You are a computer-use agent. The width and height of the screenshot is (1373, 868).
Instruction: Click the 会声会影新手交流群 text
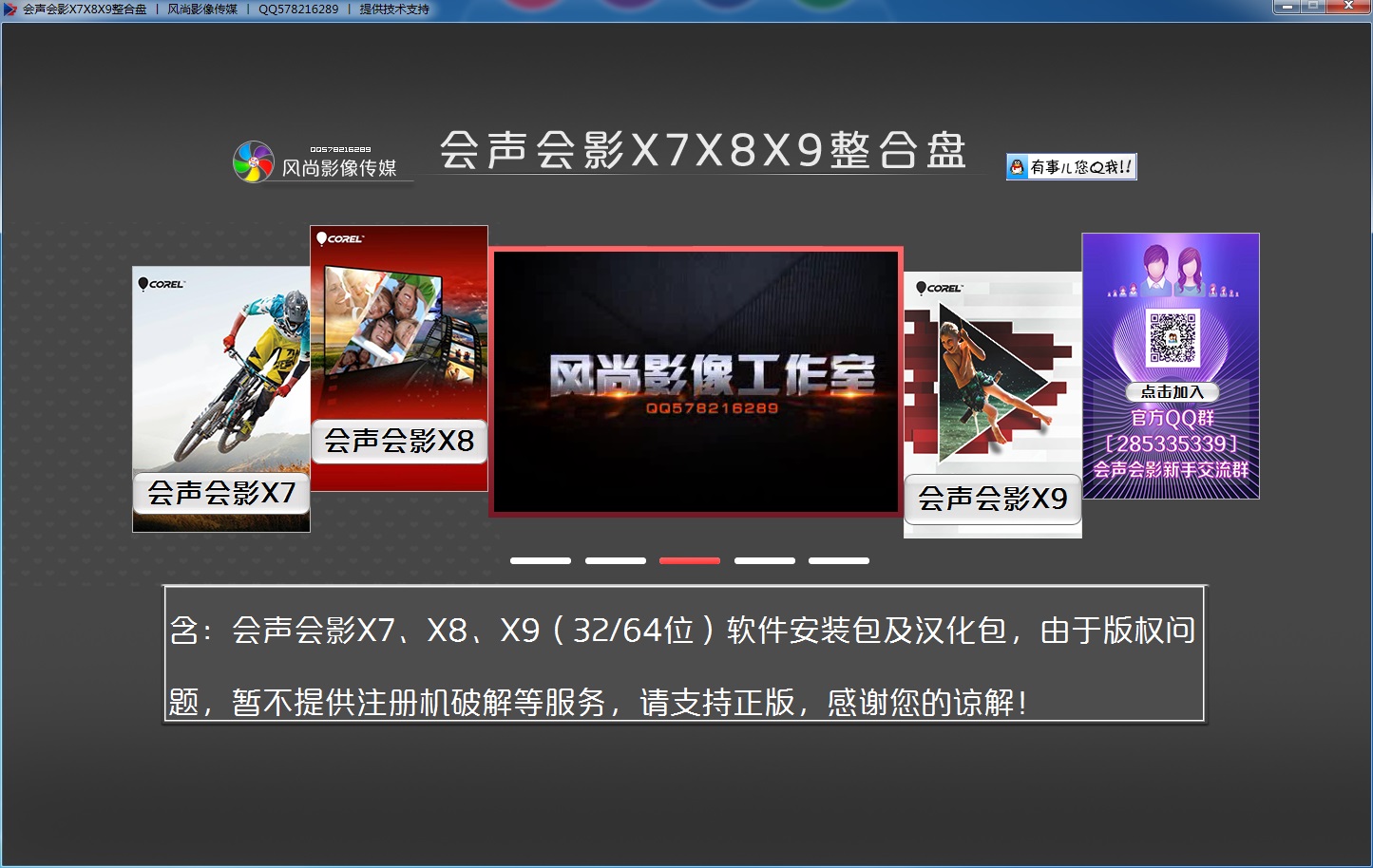tap(1171, 469)
